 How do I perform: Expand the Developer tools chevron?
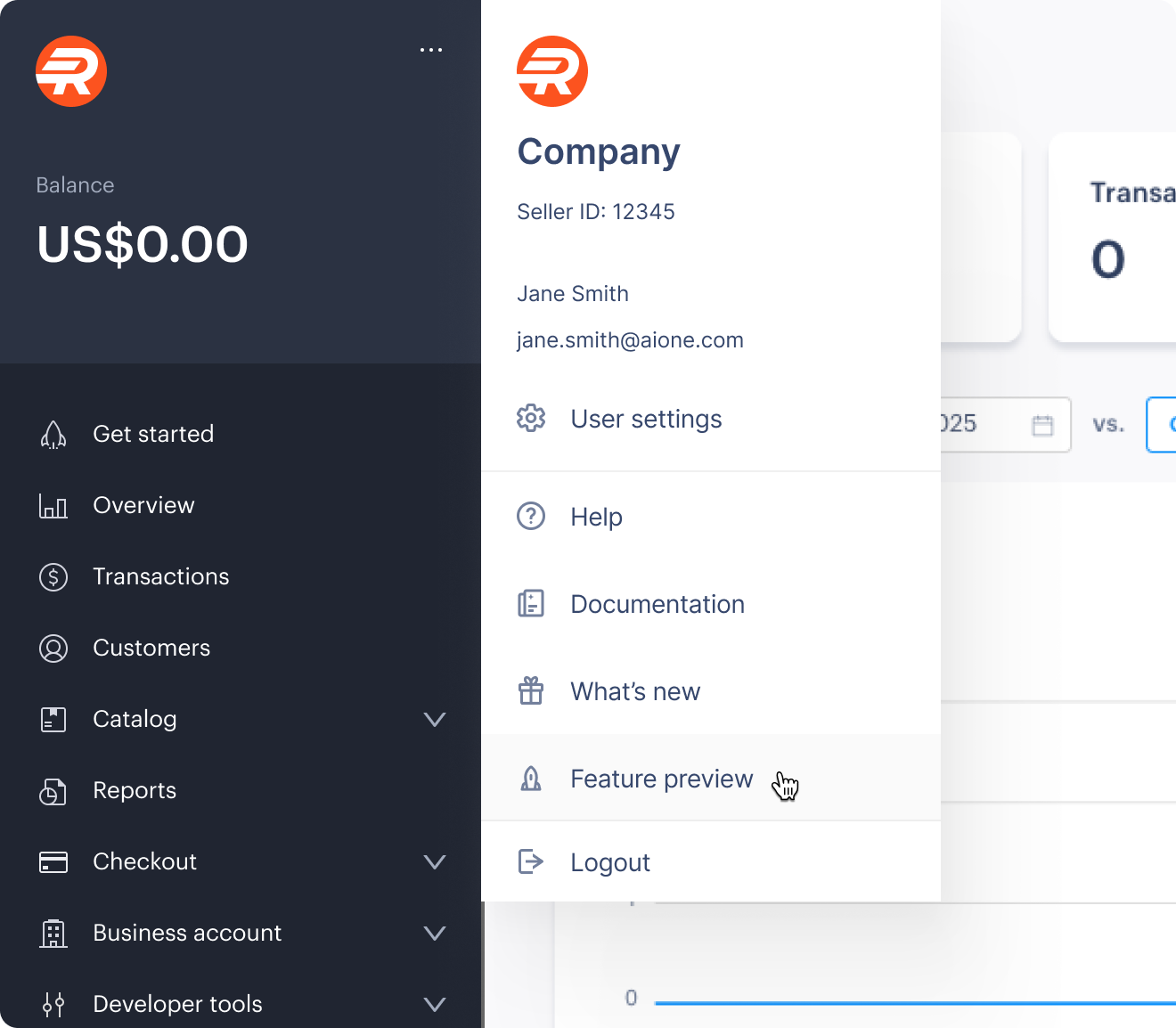coord(435,1005)
